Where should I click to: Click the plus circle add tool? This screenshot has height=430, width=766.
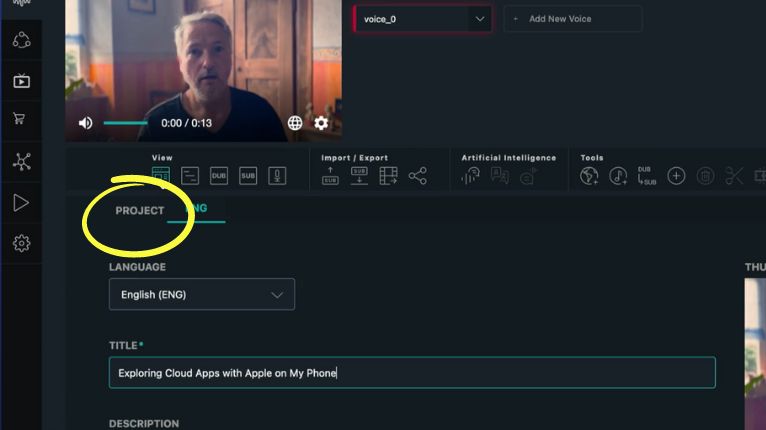pos(676,176)
